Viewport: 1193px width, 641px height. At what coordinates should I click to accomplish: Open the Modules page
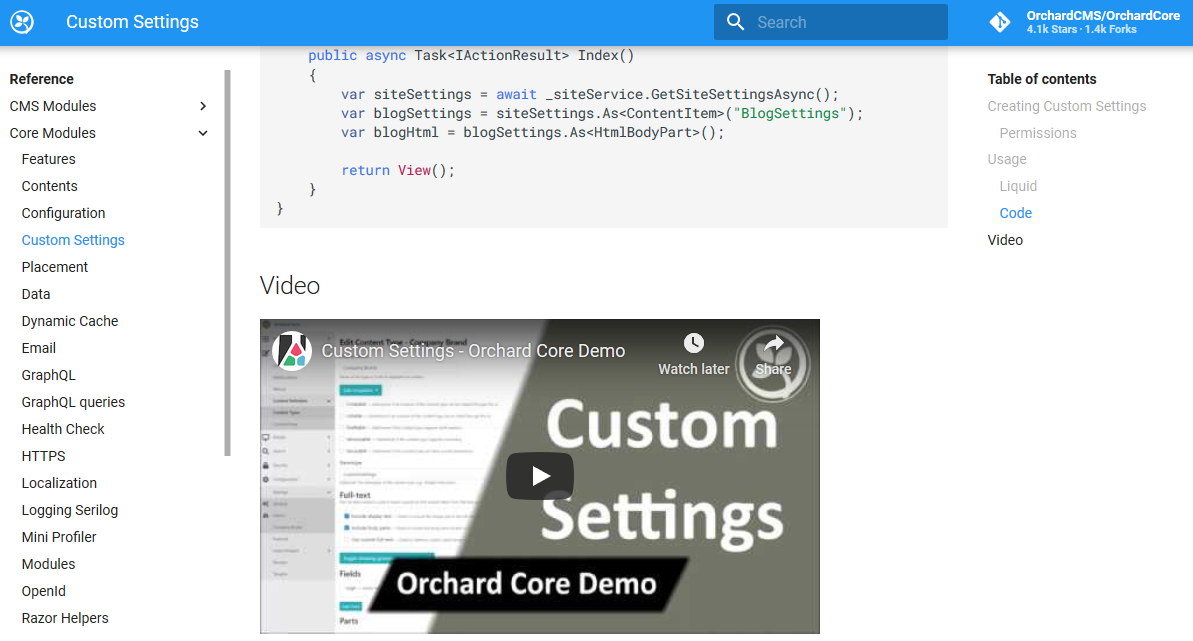[x=49, y=564]
